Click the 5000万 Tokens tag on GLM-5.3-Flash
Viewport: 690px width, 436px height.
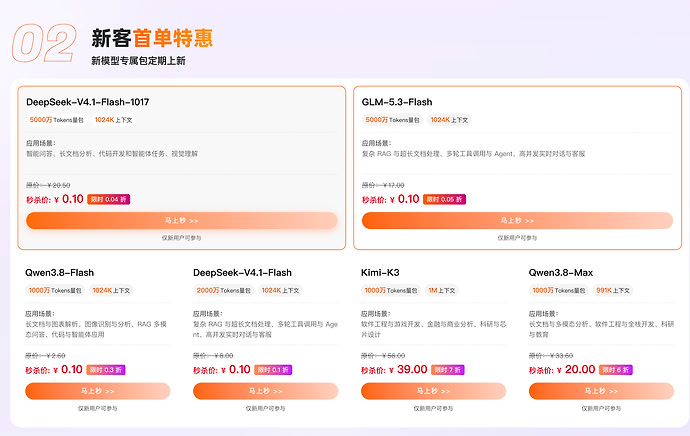(x=392, y=120)
